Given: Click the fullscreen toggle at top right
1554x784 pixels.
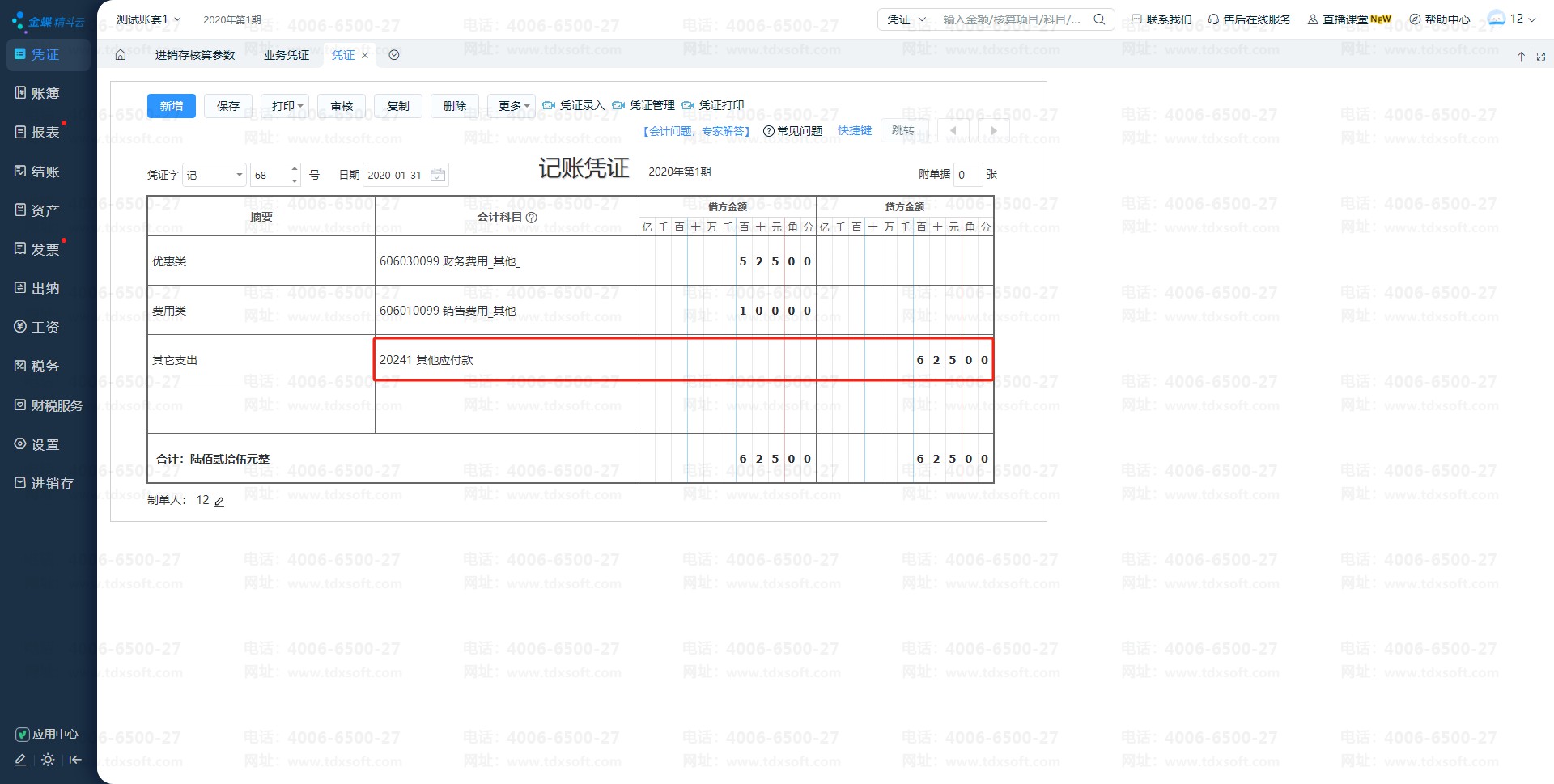Looking at the screenshot, I should 1540,57.
